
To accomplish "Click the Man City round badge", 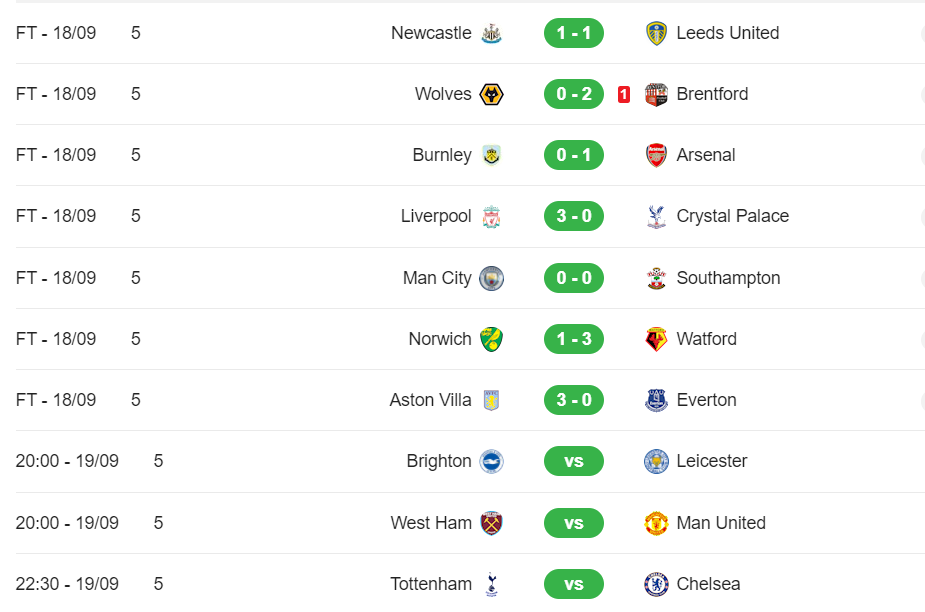I will (491, 279).
